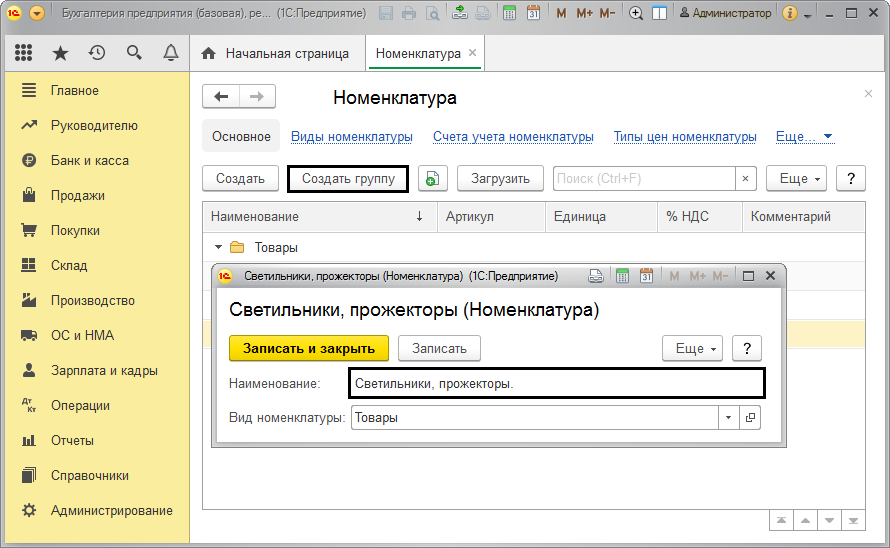This screenshot has height=548, width=890.
Task: Open the small dropdown near info icon
Action: (807, 15)
